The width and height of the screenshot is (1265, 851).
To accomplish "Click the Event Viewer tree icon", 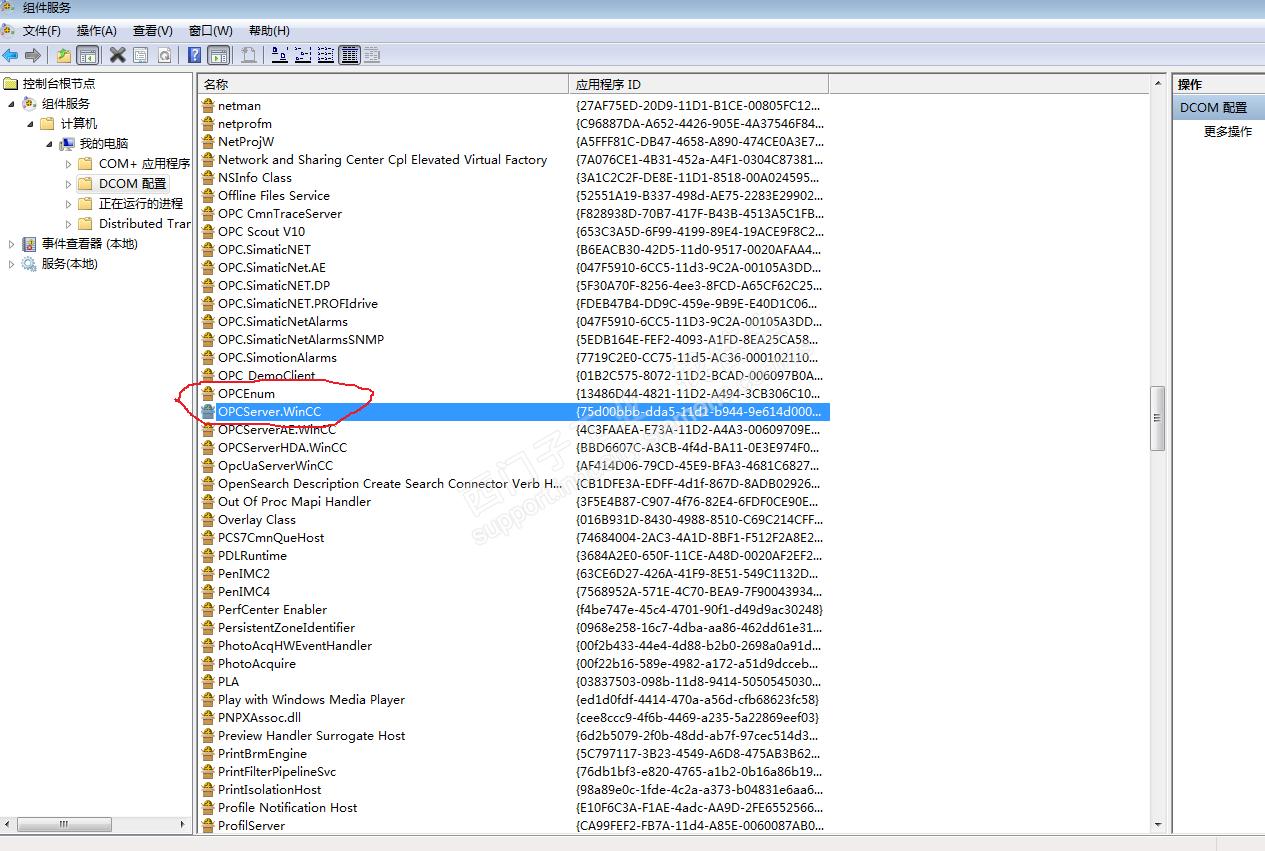I will (x=30, y=244).
